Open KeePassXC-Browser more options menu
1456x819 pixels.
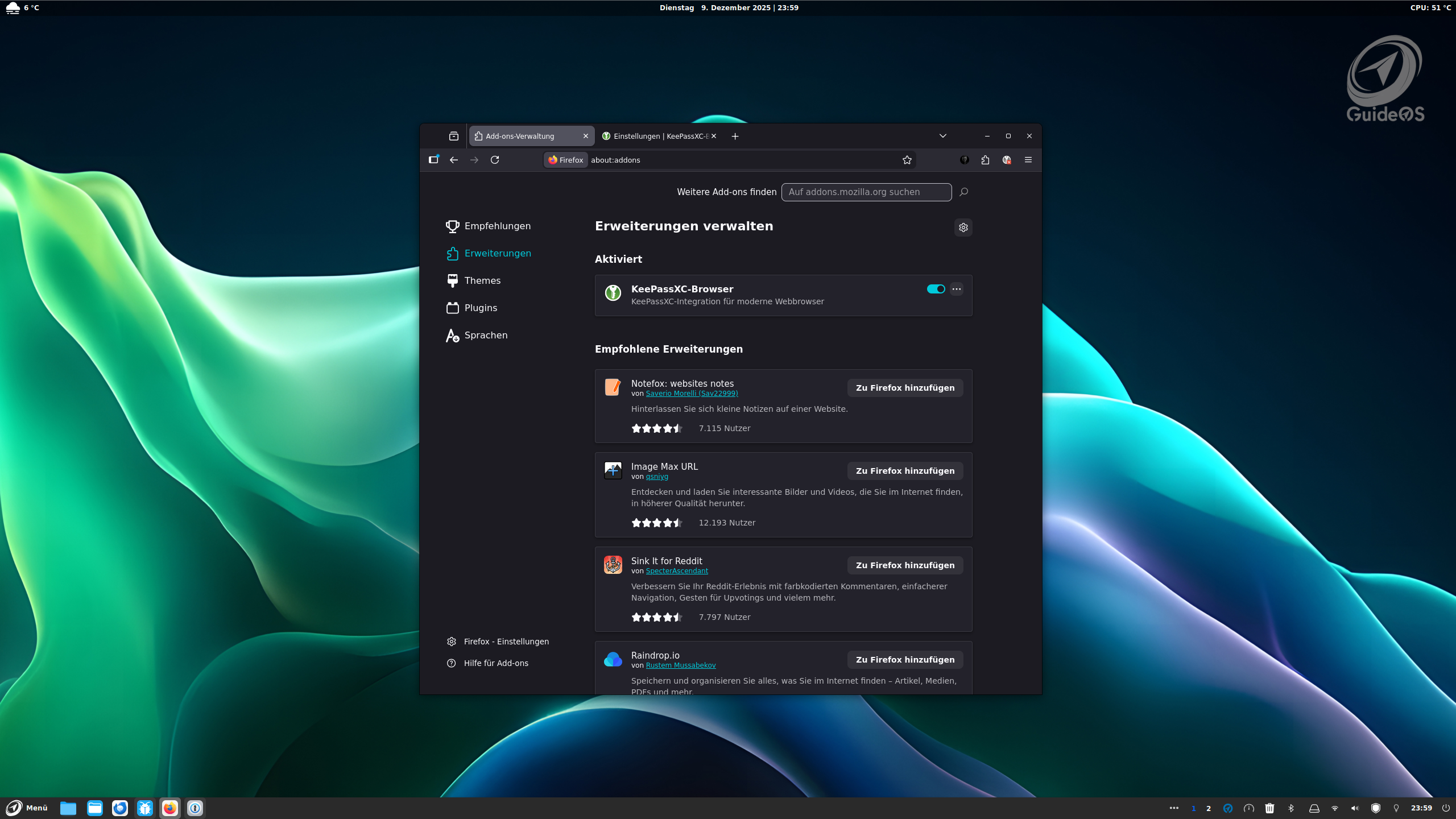957,289
